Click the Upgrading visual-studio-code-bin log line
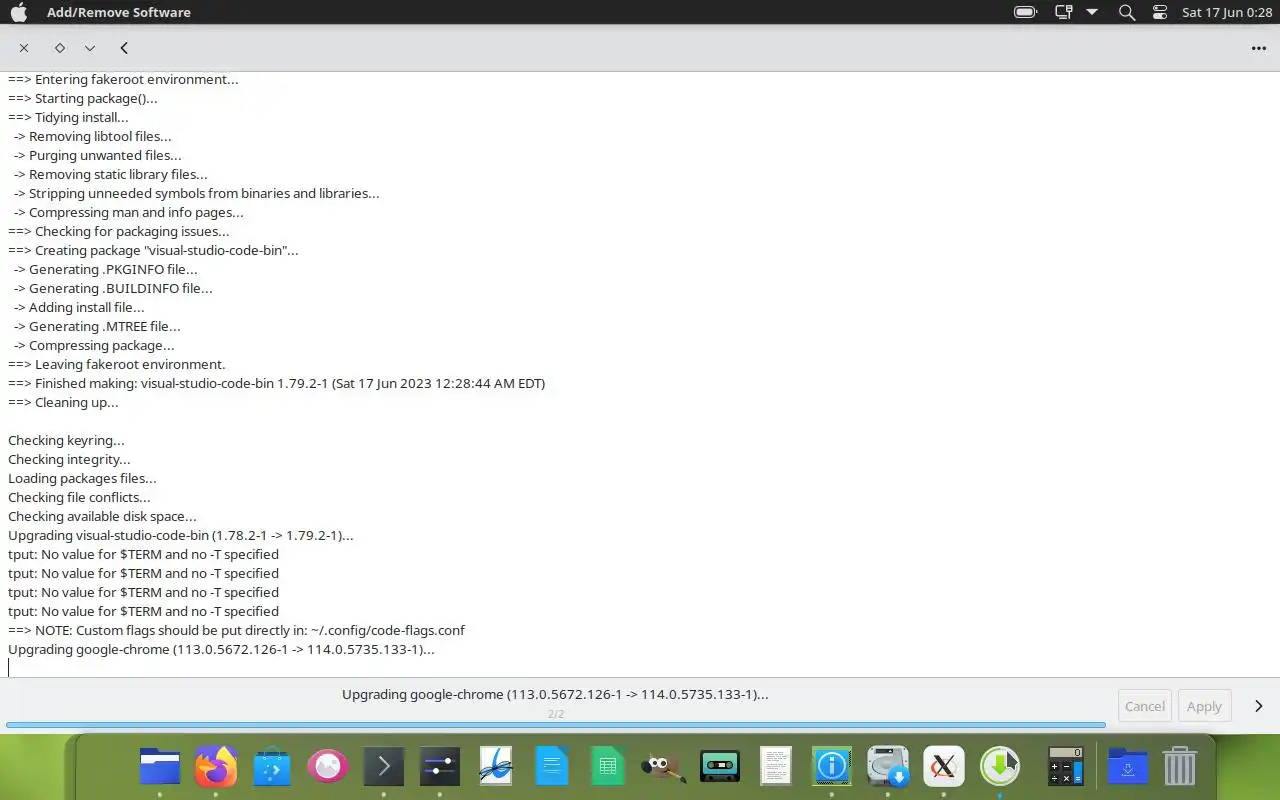This screenshot has width=1280, height=800. click(x=181, y=535)
